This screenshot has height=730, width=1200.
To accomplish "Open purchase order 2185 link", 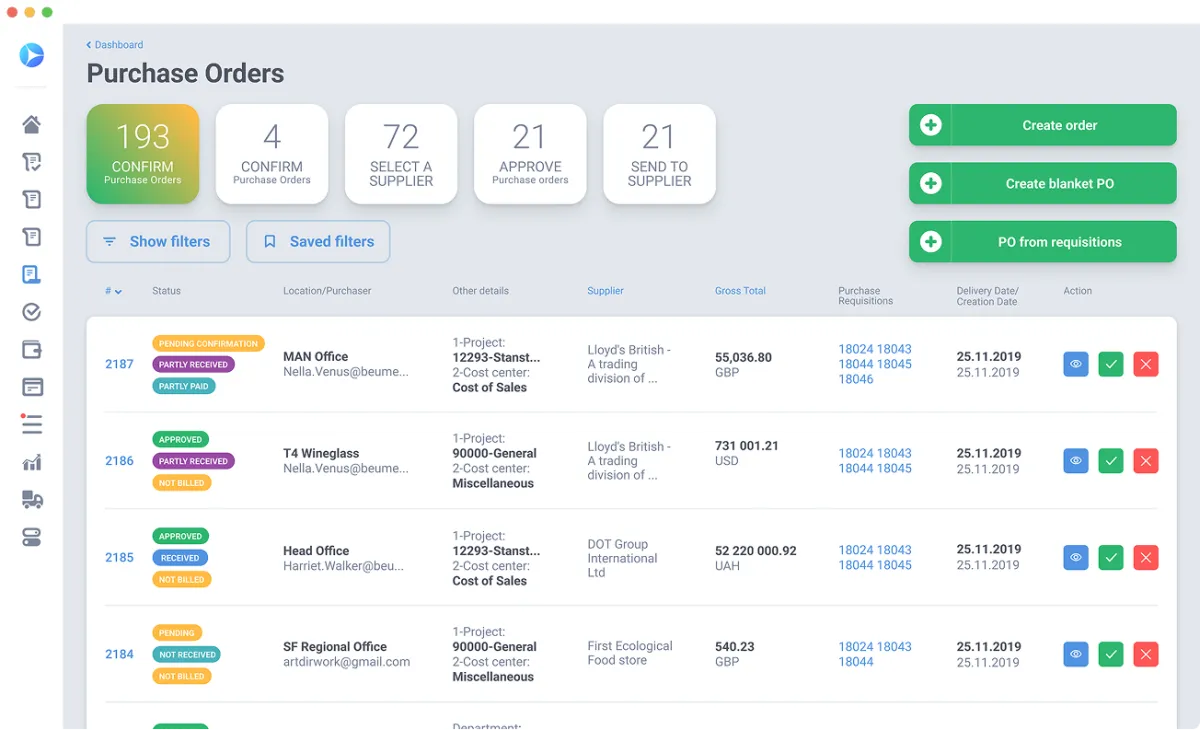I will click(x=119, y=557).
